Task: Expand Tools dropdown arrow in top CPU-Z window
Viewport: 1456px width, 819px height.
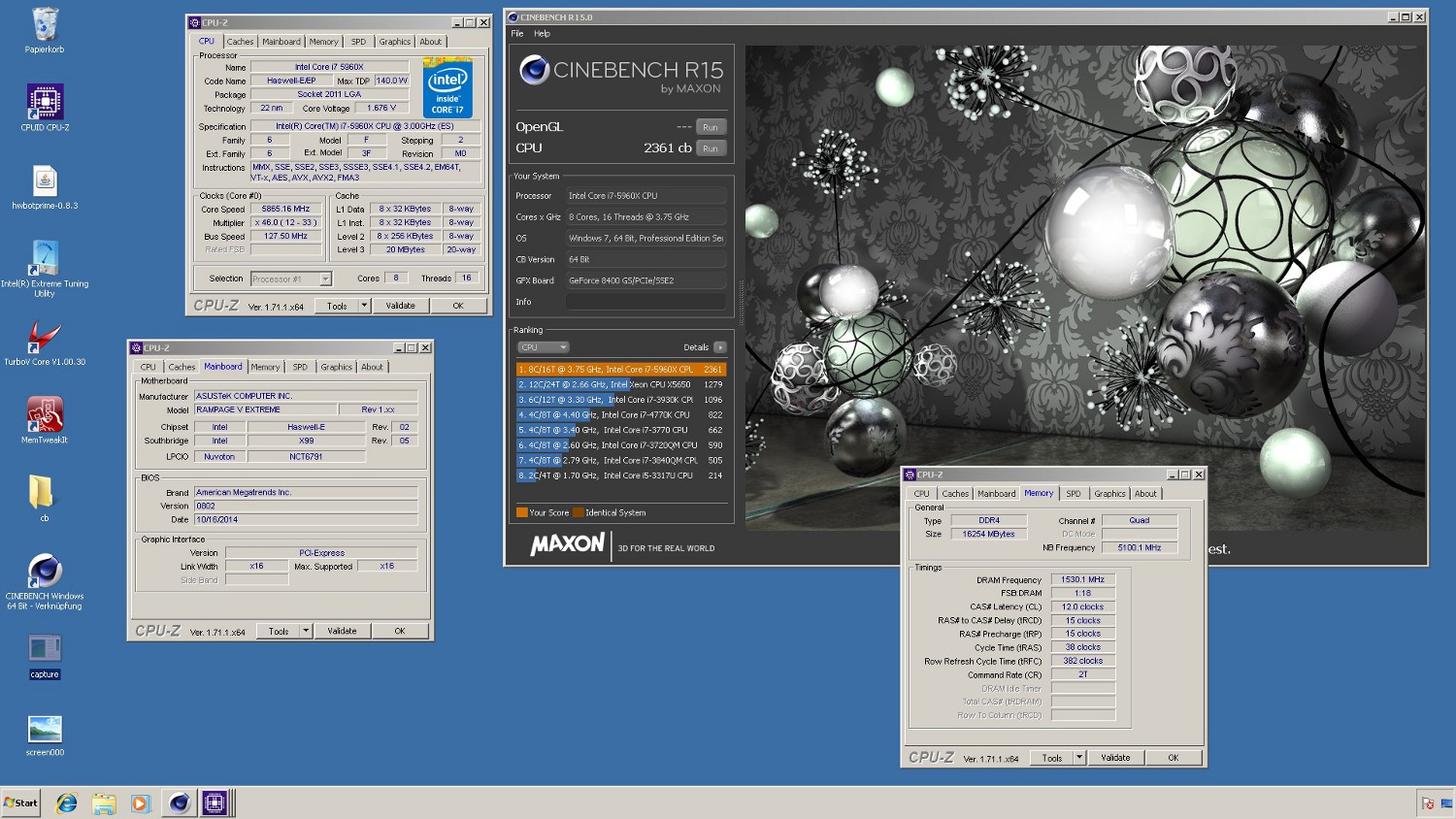Action: coord(365,306)
